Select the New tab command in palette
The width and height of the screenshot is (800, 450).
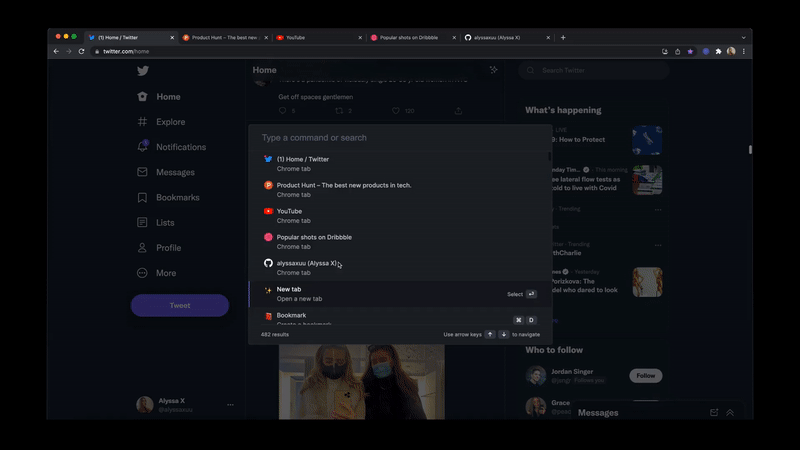[x=400, y=293]
